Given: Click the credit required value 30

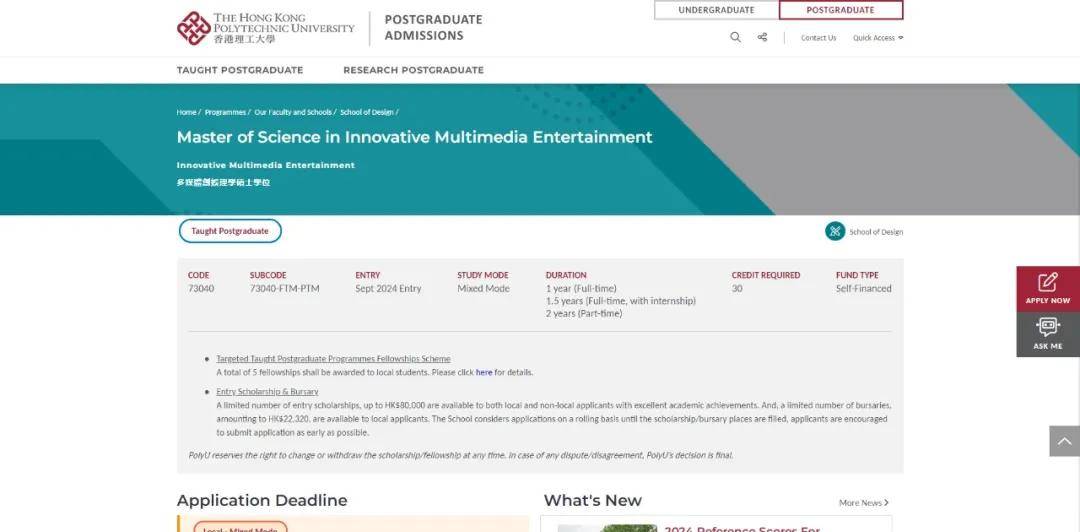Looking at the screenshot, I should click(x=737, y=289).
